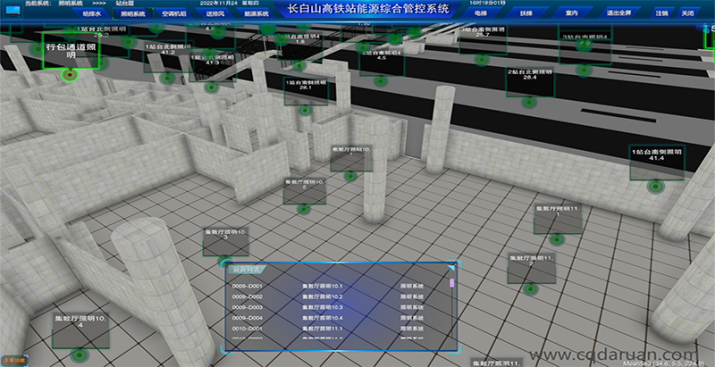Open the 给排水 system tab
The image size is (715, 368).
coord(92,14)
